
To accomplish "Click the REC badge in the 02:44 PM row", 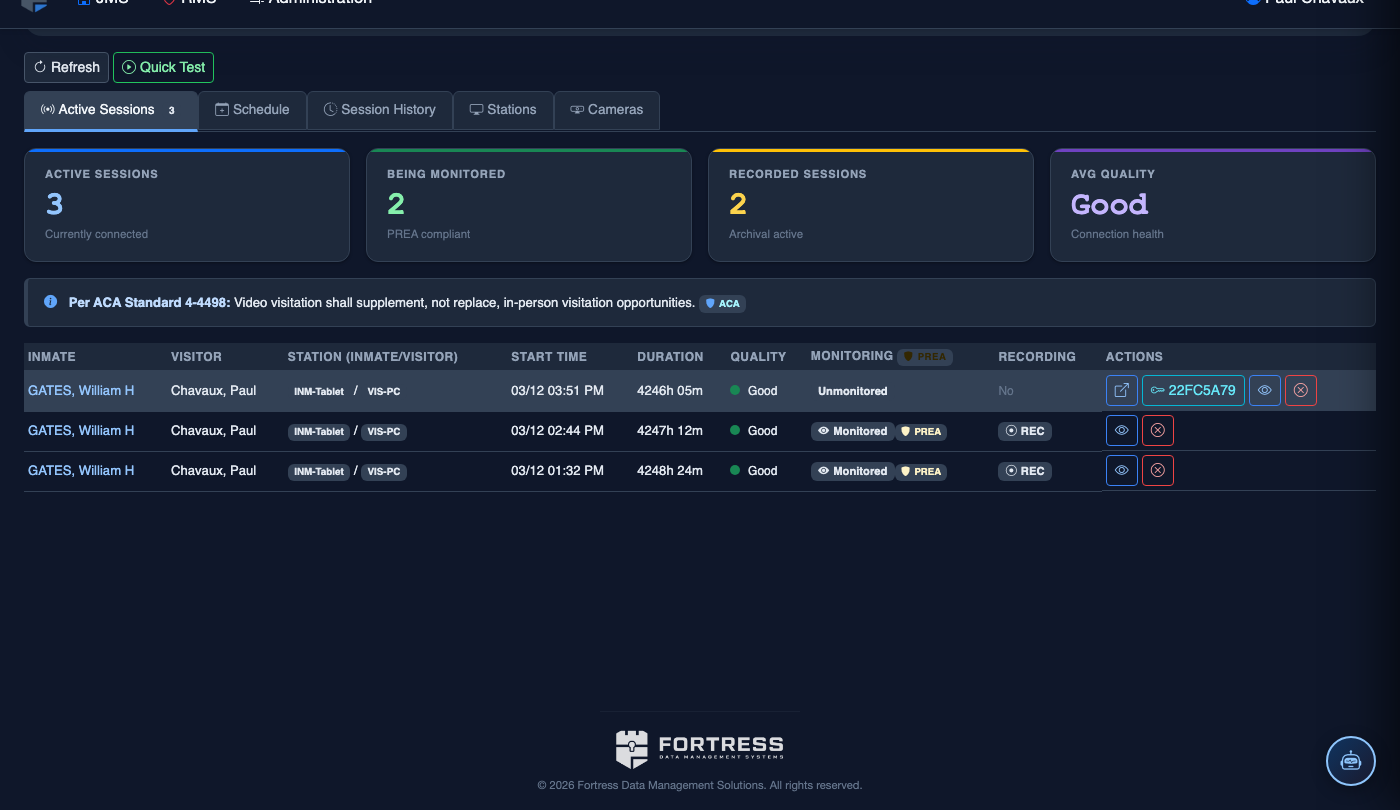I will point(1025,431).
